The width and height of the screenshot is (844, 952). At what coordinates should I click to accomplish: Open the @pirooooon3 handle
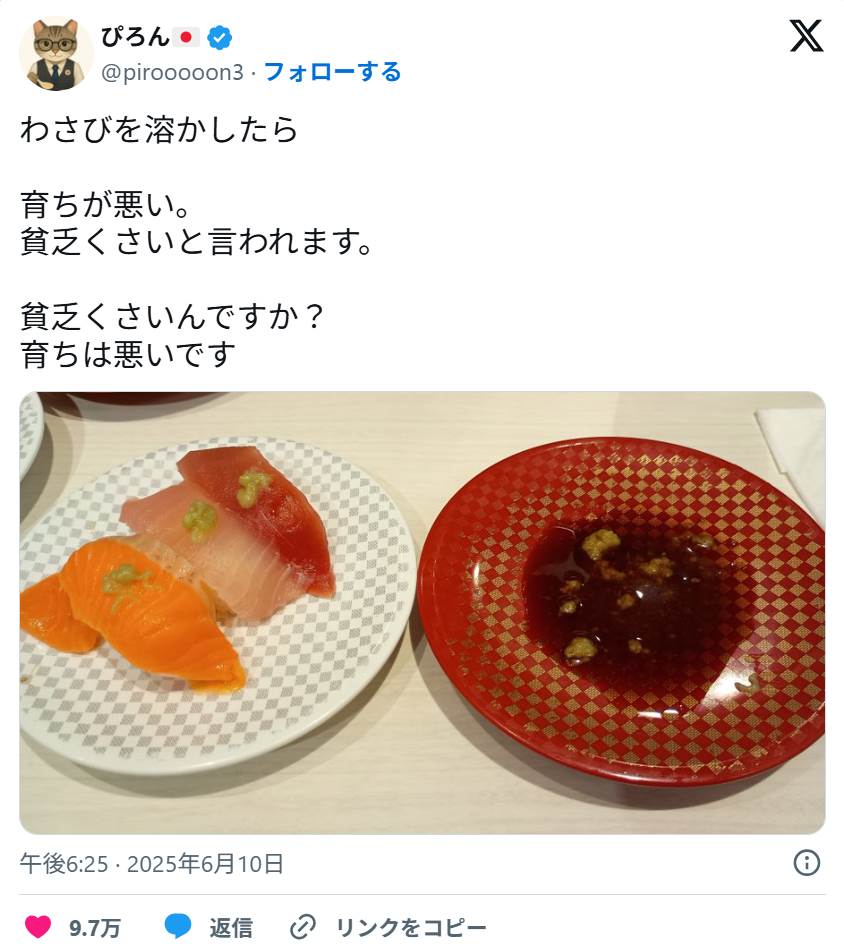click(172, 72)
